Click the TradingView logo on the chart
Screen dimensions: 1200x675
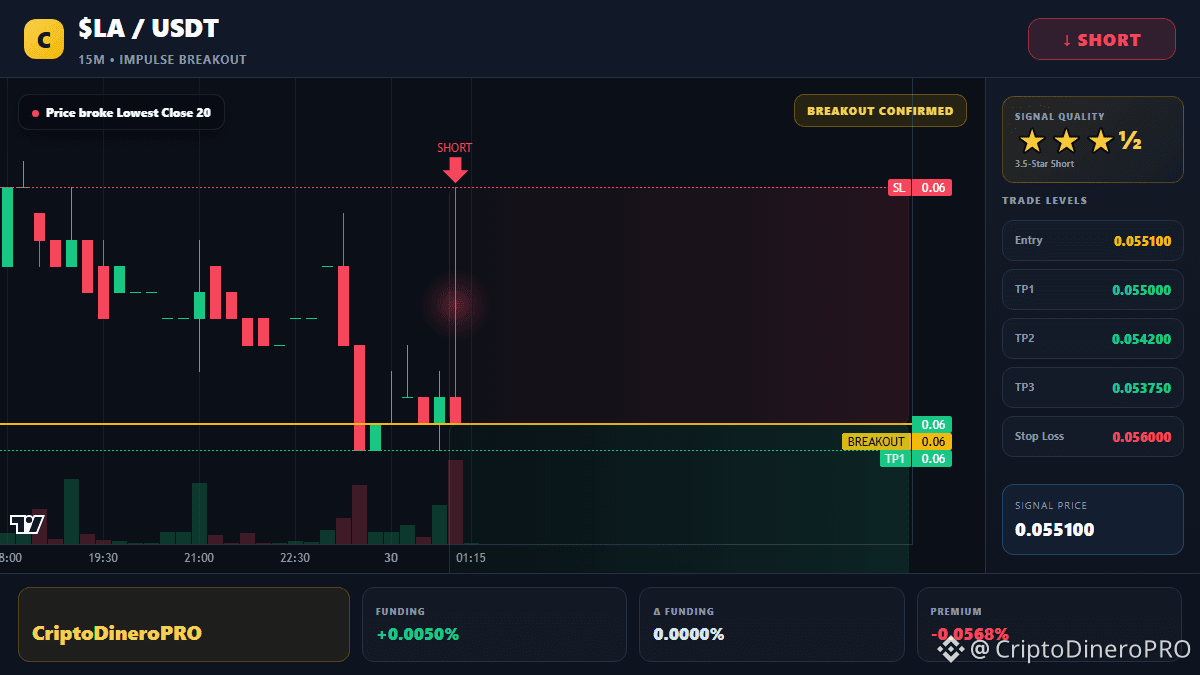27,524
